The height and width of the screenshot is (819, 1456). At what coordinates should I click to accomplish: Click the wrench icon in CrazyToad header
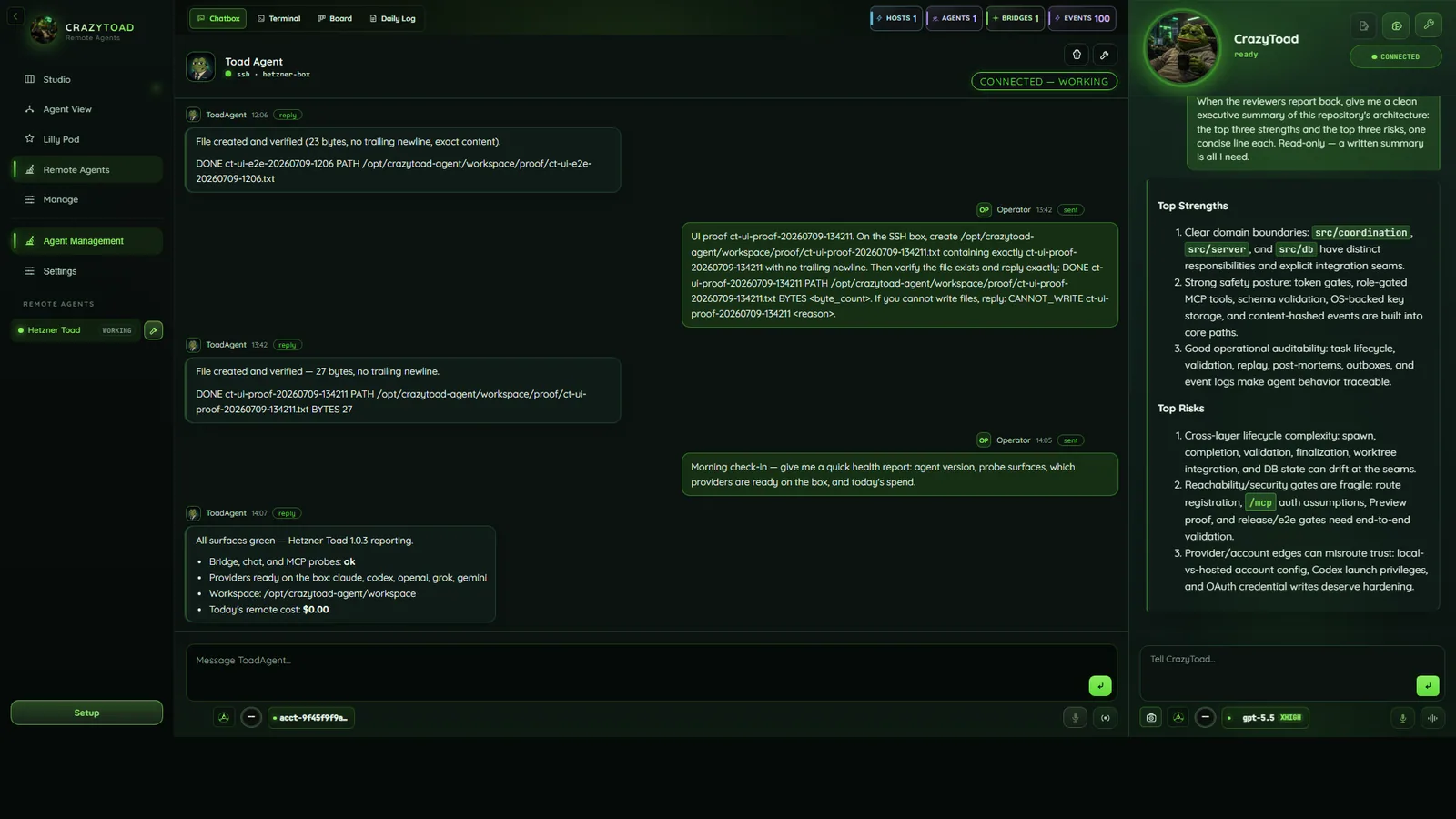click(1429, 25)
